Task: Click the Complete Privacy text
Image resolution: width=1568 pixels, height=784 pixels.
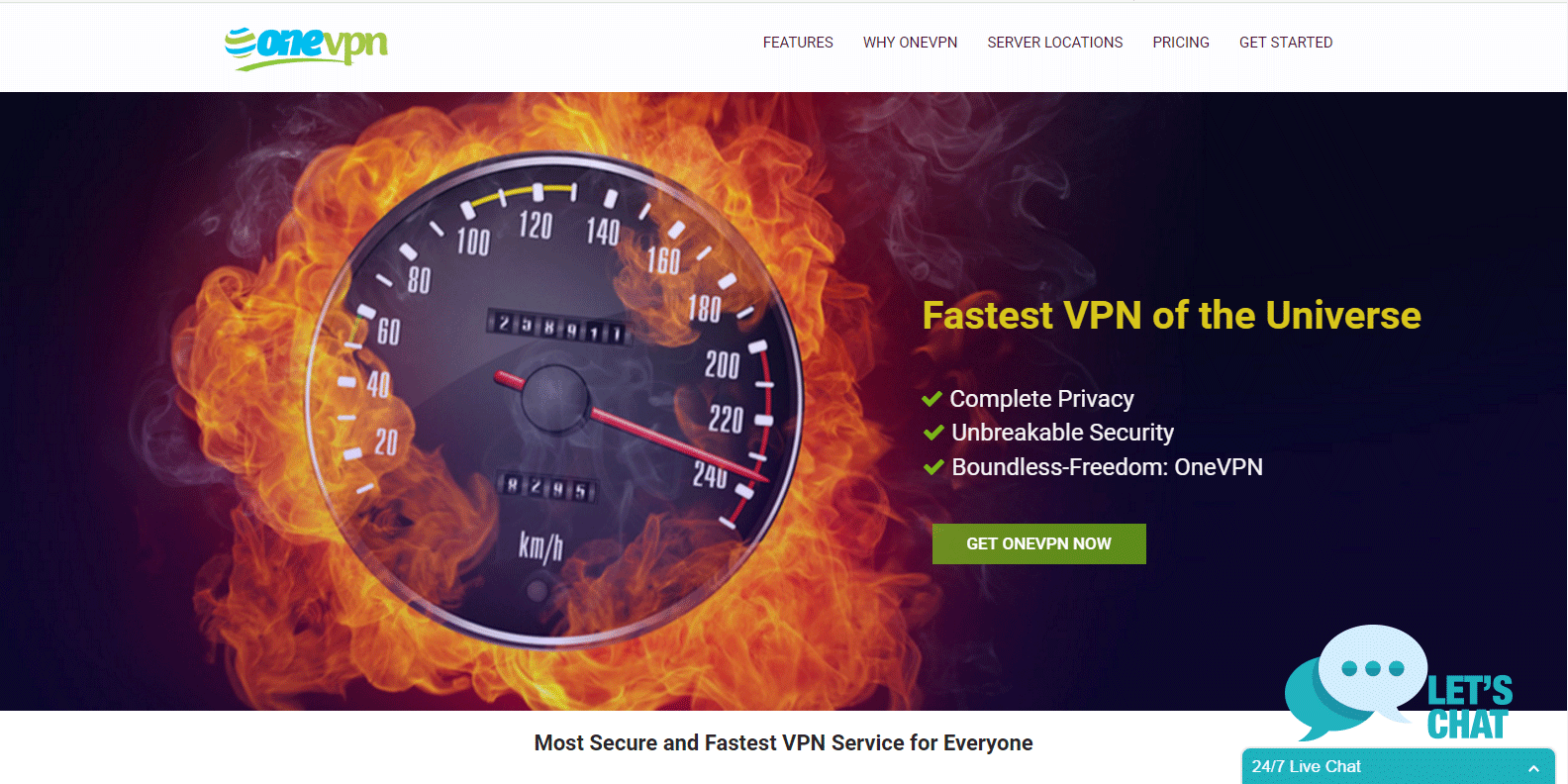Action: 1041,399
